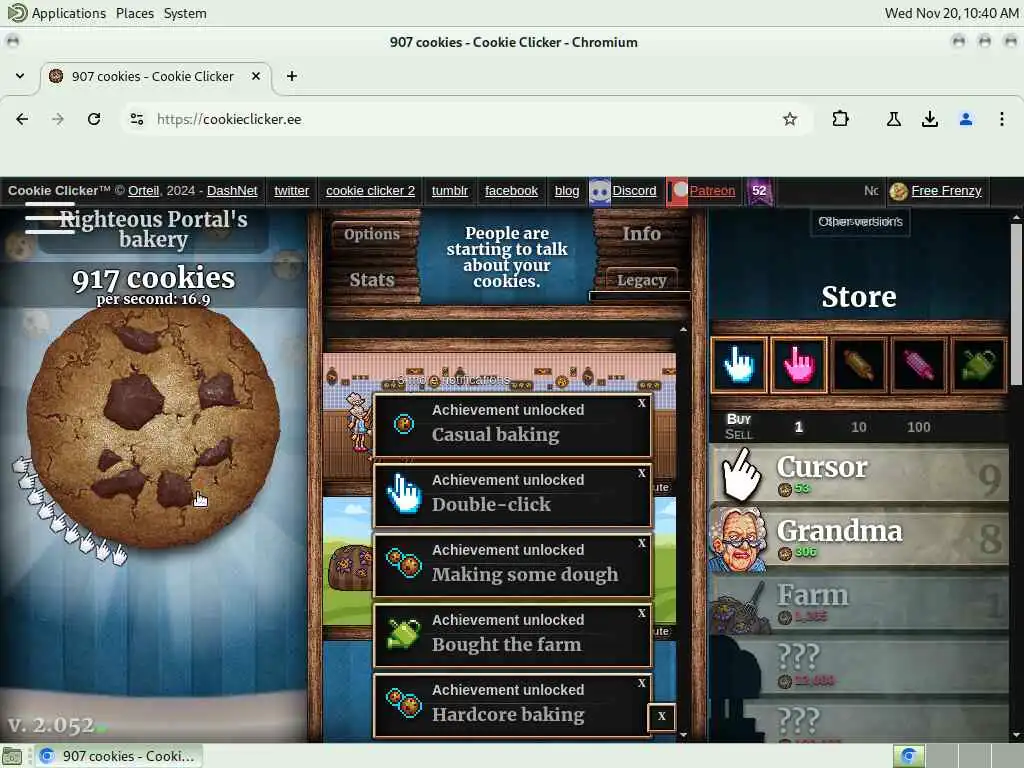Viewport: 1024px width, 768px height.
Task: Expand the tab search dropdown arrow
Action: tap(20, 76)
